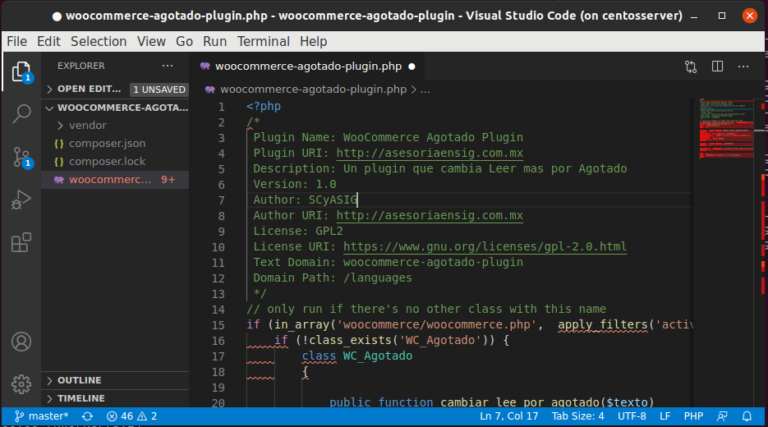
Task: Open the Extensions view
Action: click(21, 242)
